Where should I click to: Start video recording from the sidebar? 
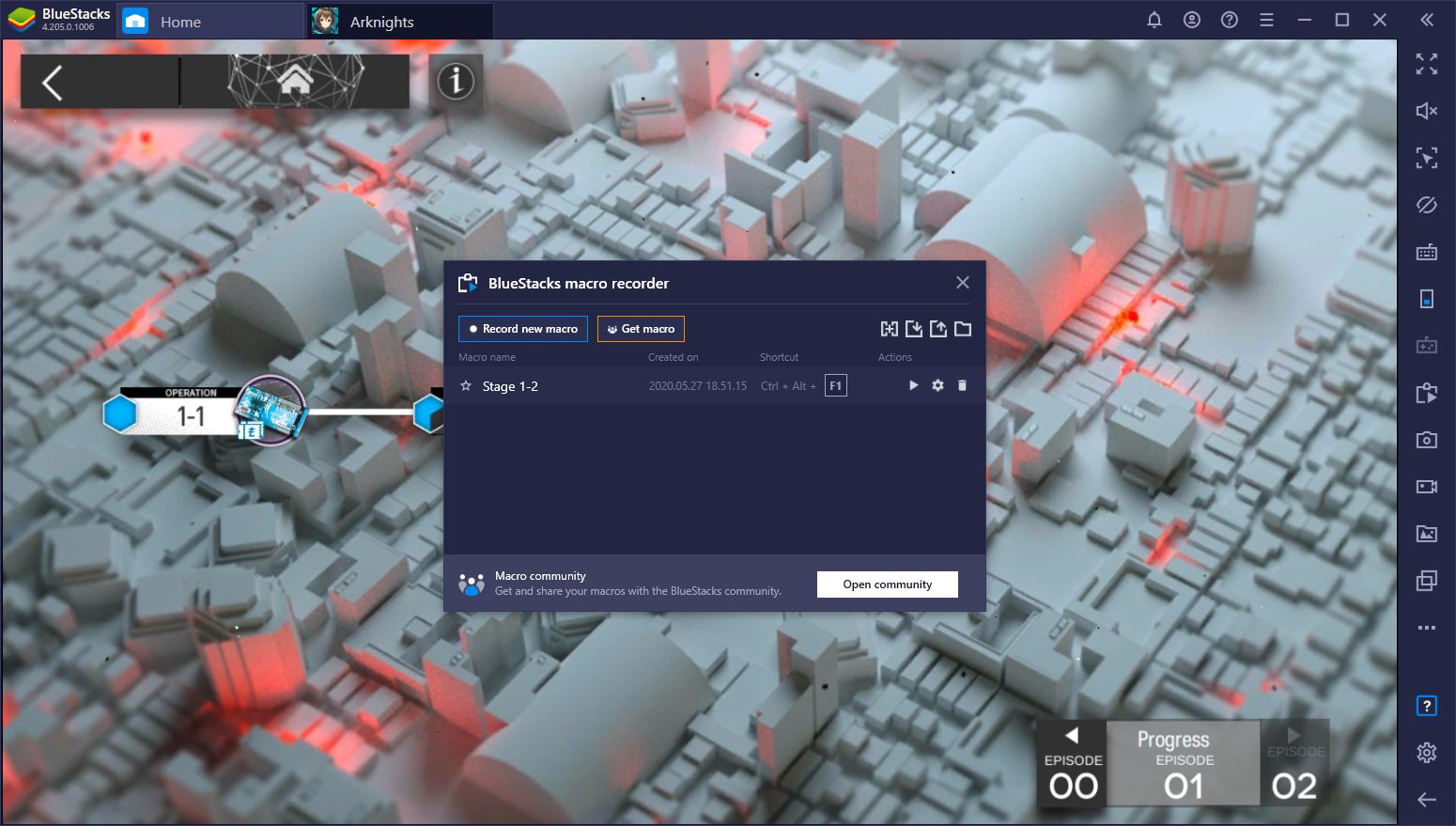click(x=1427, y=487)
